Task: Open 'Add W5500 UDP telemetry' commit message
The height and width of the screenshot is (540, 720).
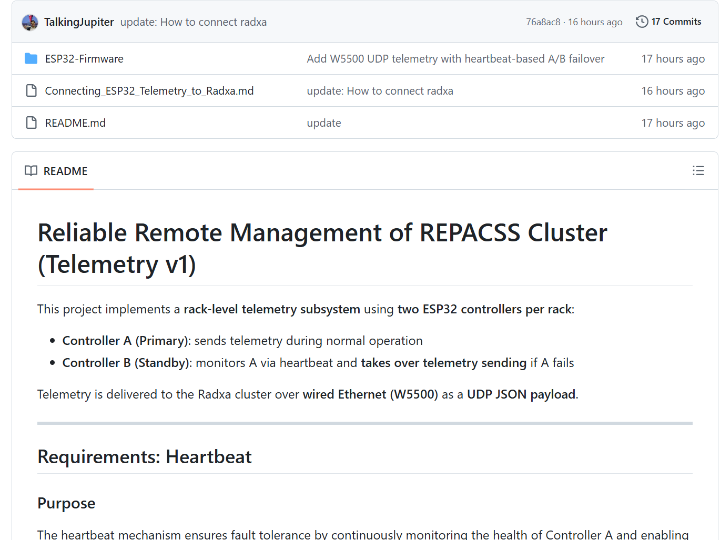Action: [455, 59]
